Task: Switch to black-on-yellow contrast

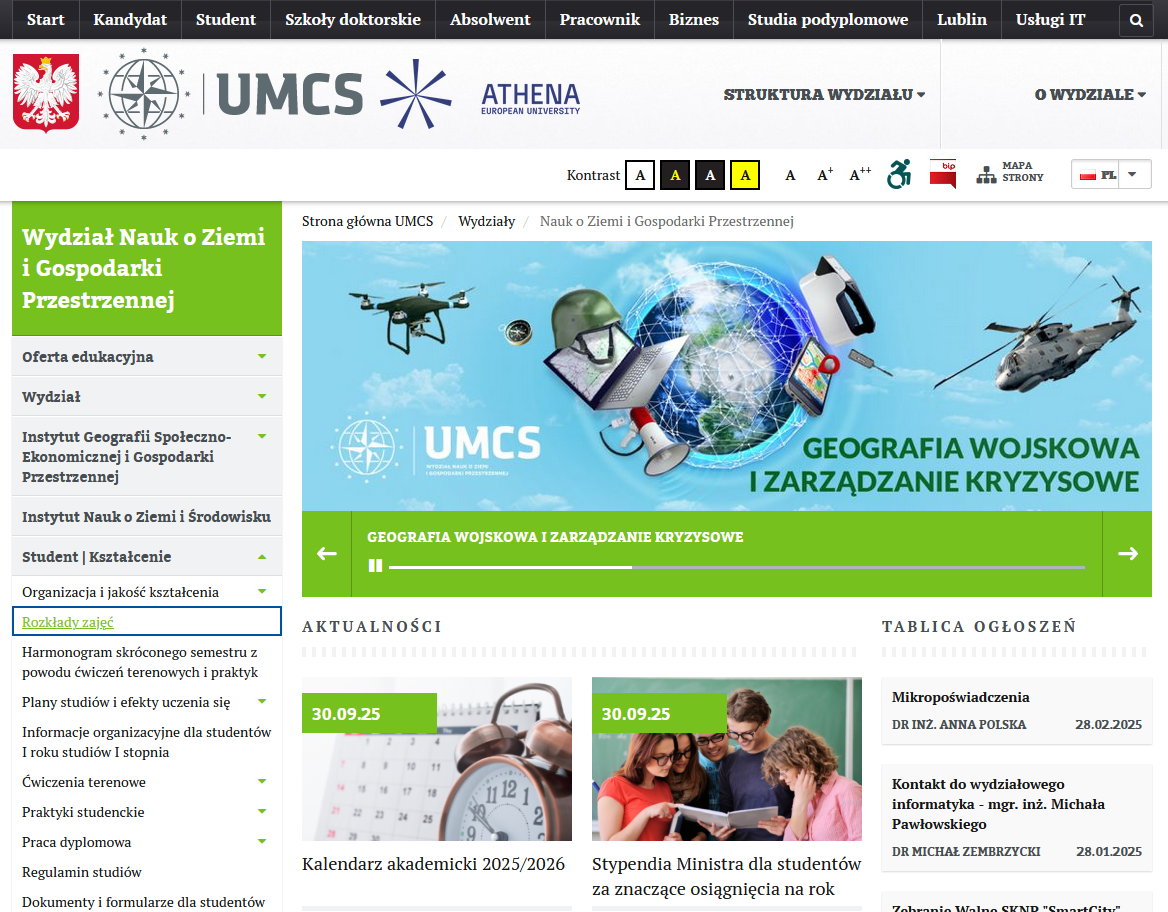Action: (745, 175)
